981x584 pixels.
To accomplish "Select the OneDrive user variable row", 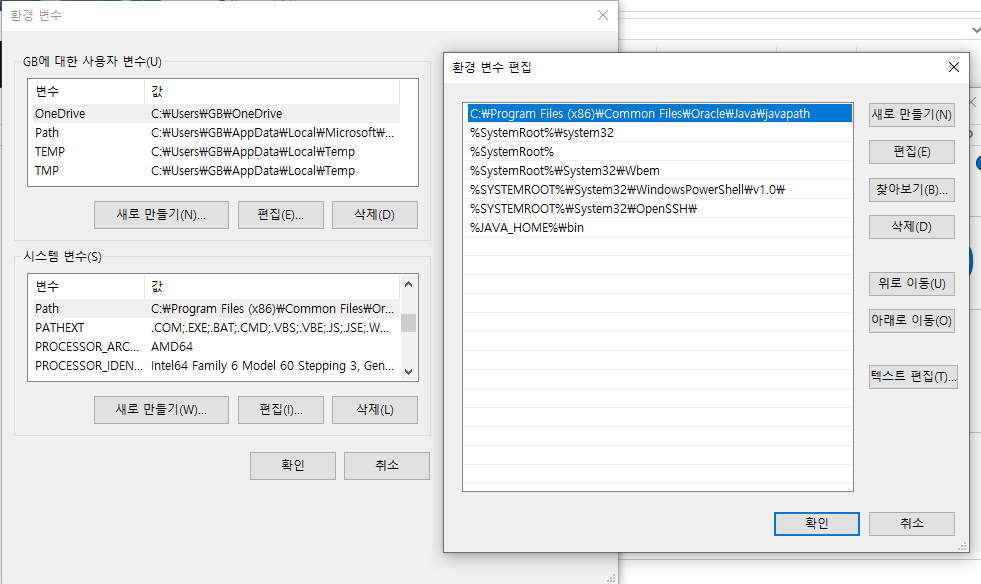I will 216,113.
